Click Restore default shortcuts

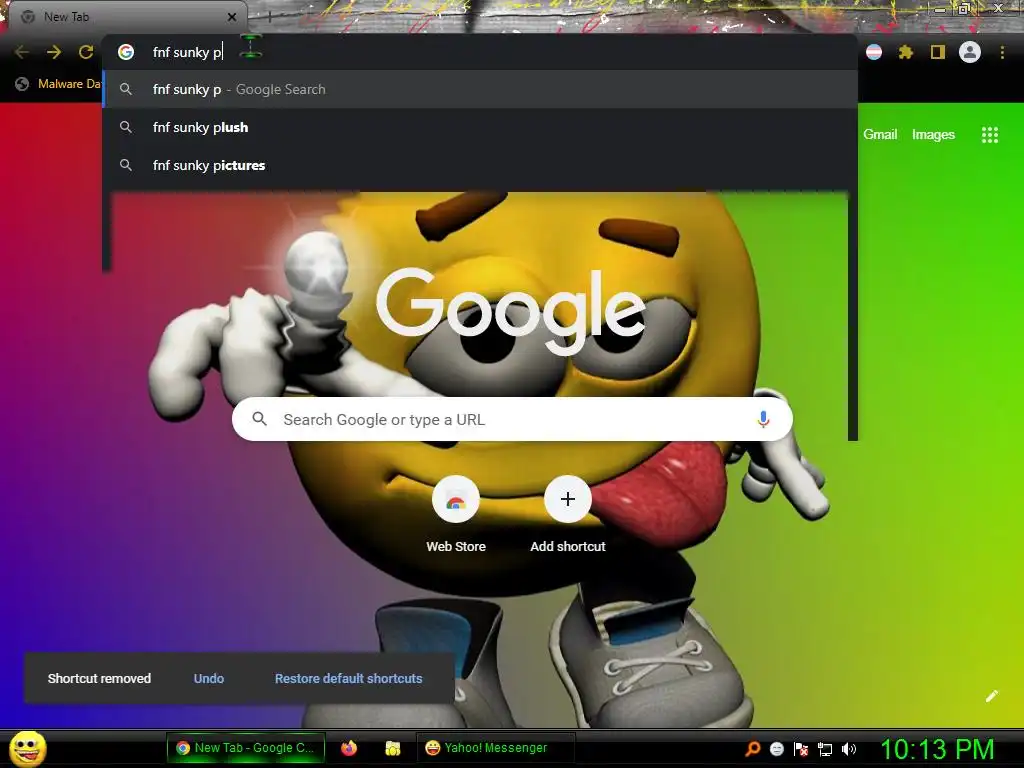pos(349,679)
